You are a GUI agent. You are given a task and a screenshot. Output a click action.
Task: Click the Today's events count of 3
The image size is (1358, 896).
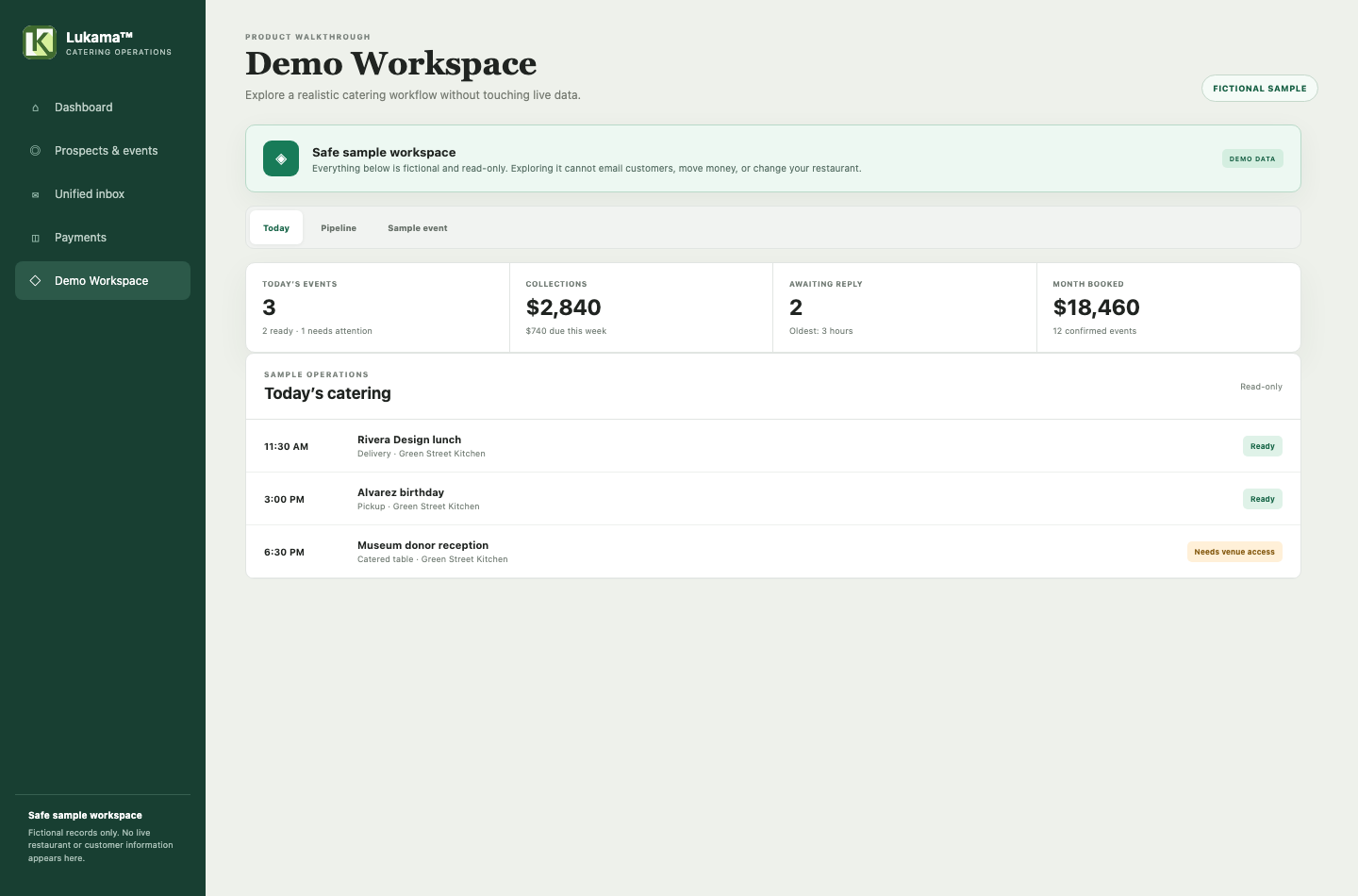[269, 307]
